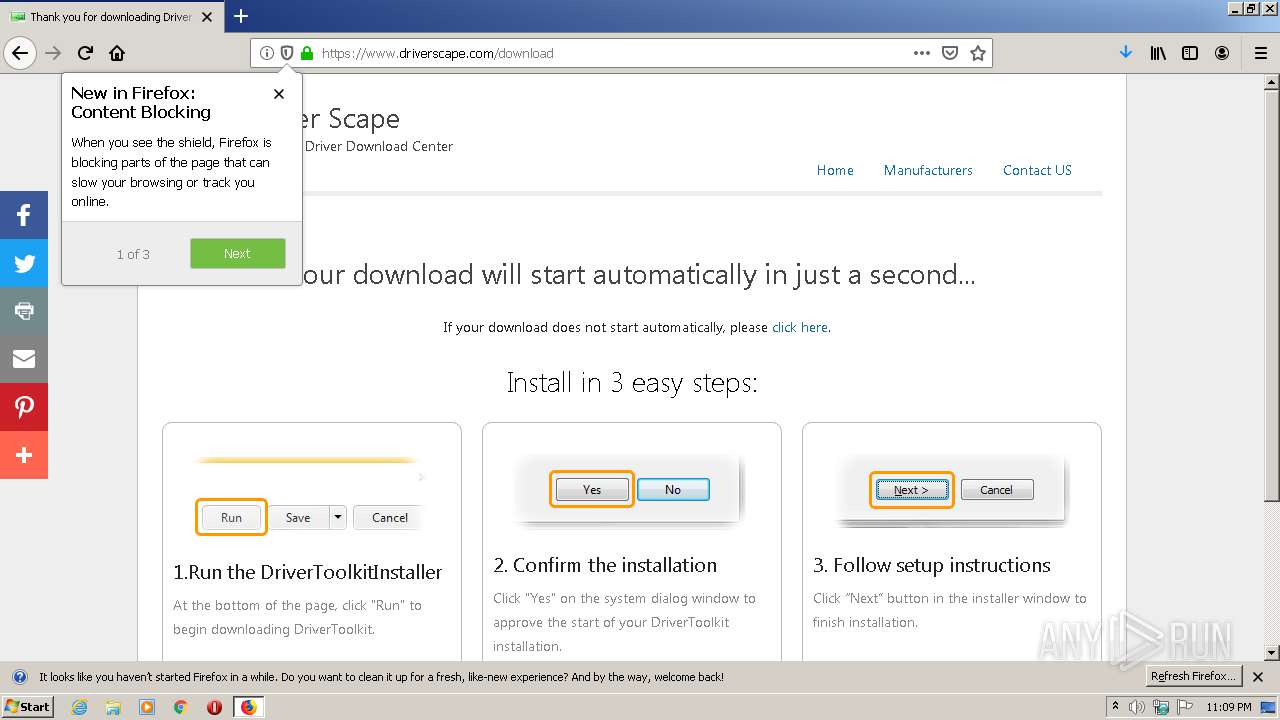1280x720 pixels.
Task: Go back to the previous page
Action: click(x=20, y=53)
